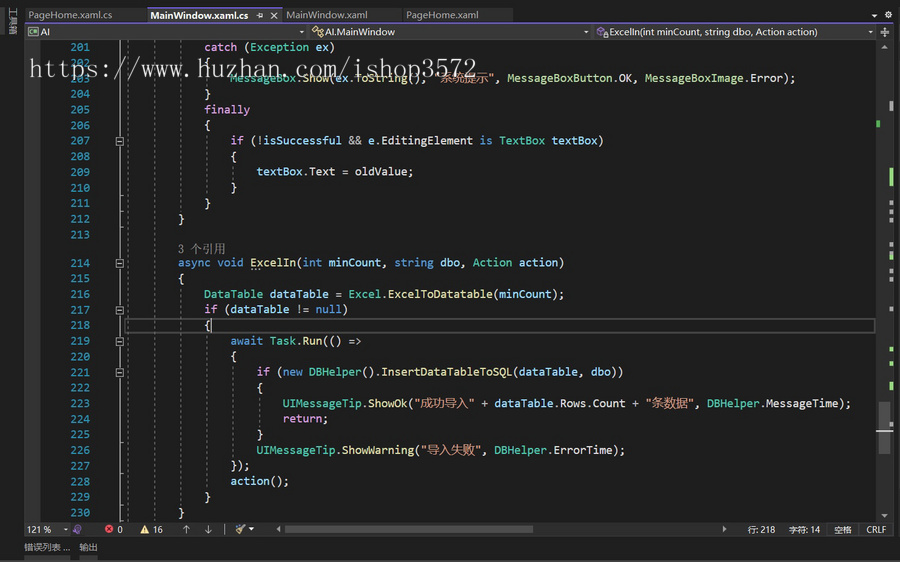
Task: Open the vertical toolbox side tab
Action: [x=13, y=21]
